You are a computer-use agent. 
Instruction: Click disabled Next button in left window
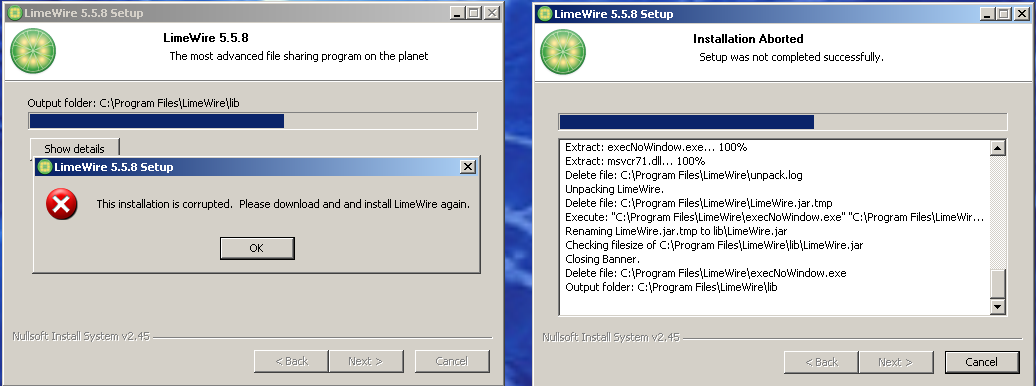pyautogui.click(x=365, y=361)
